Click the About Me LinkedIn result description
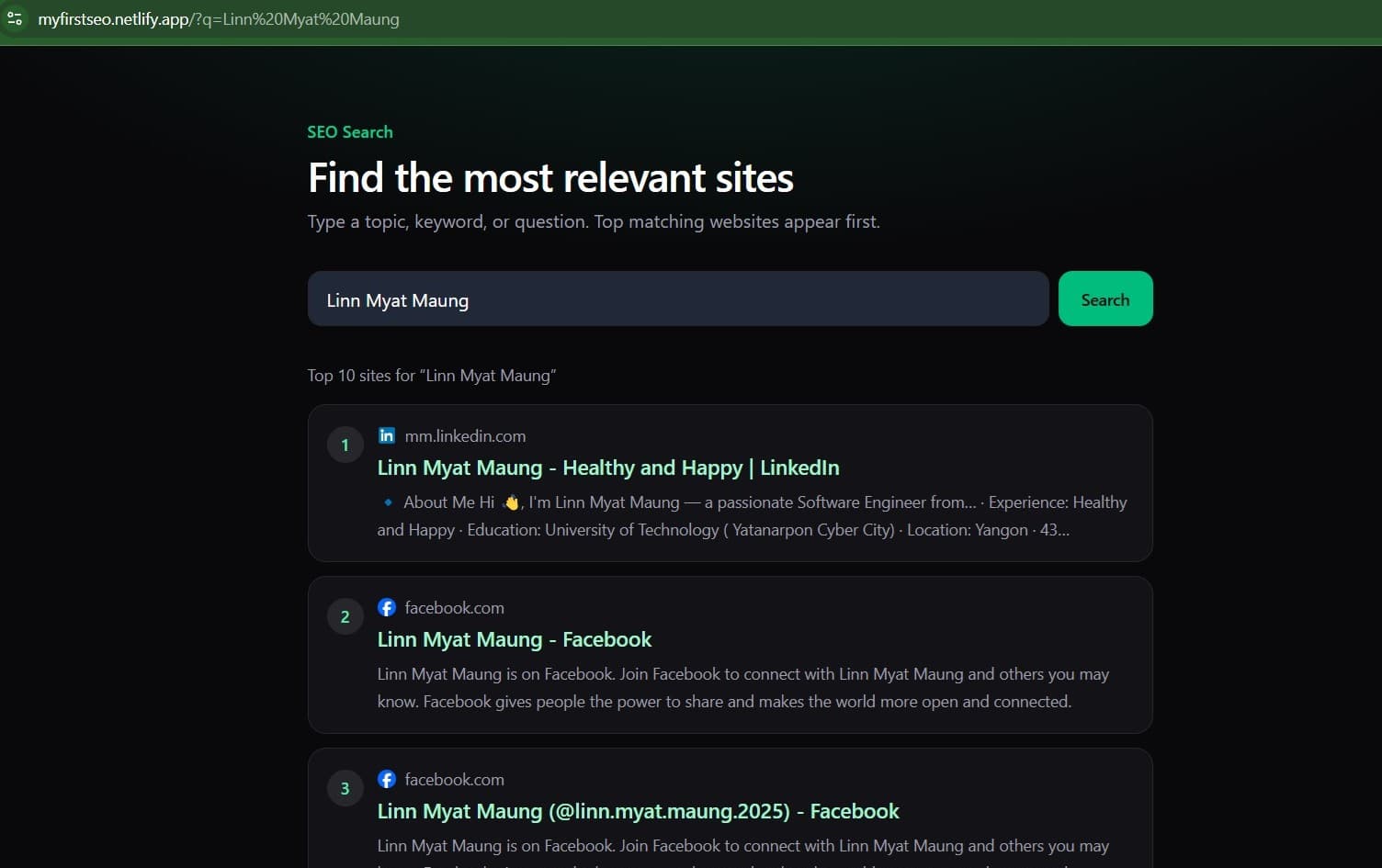This screenshot has height=868, width=1382. [752, 516]
